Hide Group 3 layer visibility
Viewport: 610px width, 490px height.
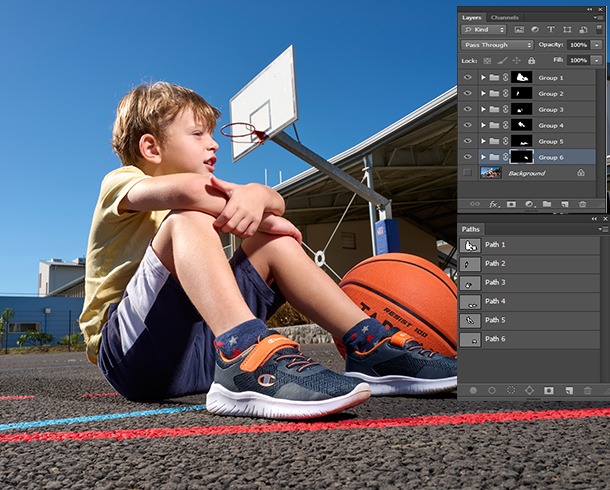pos(468,109)
